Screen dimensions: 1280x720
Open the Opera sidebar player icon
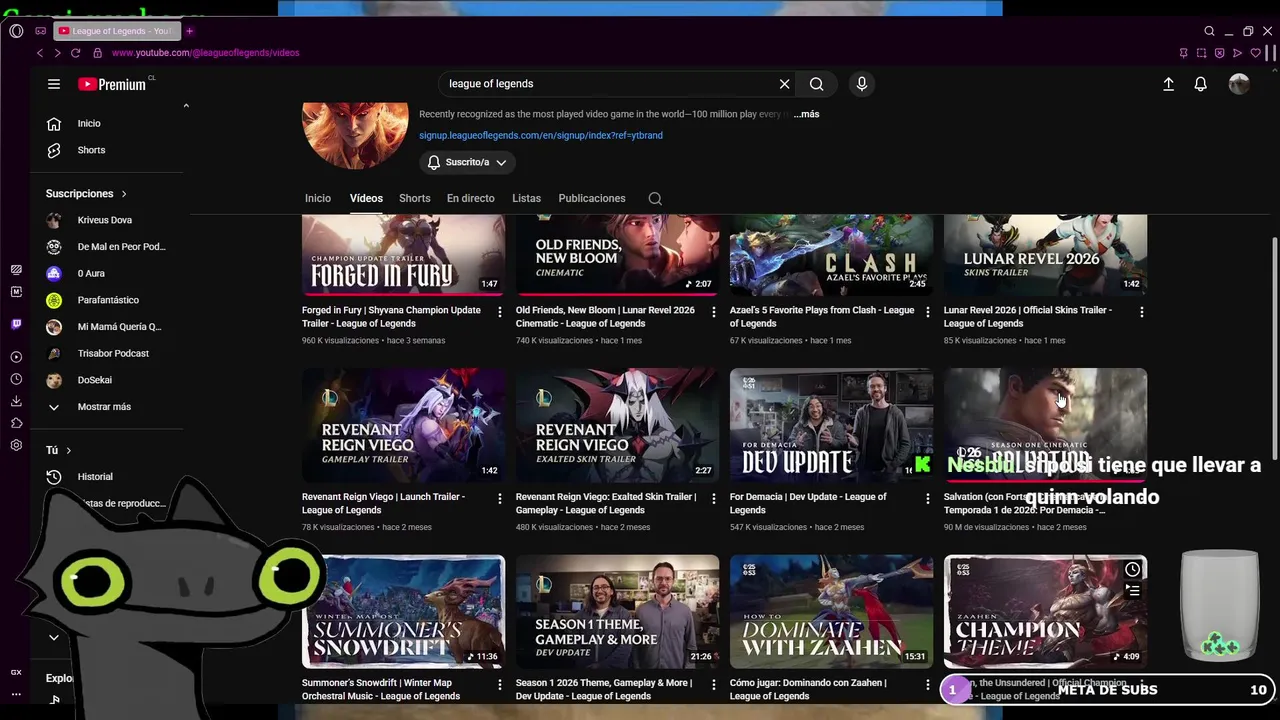16,357
